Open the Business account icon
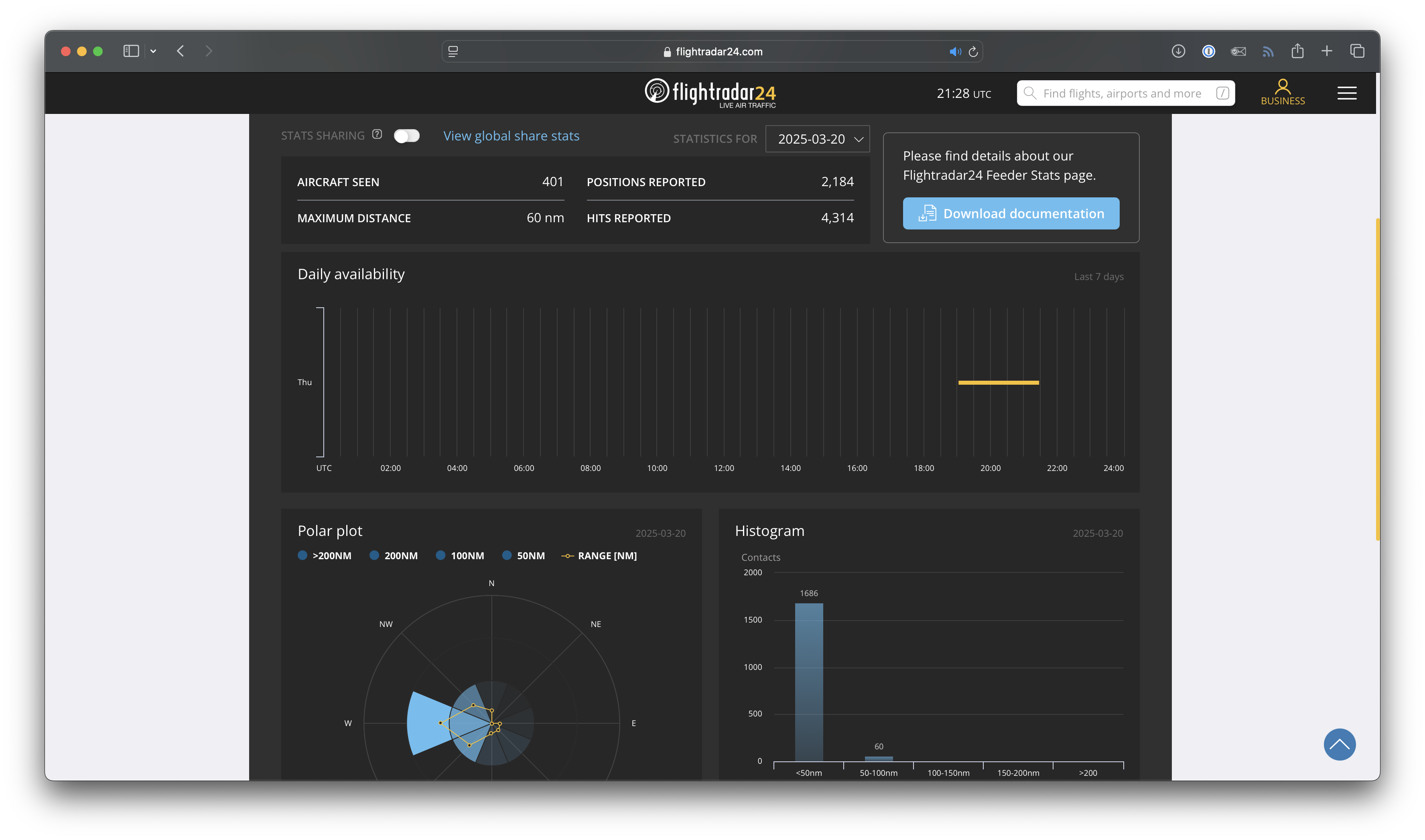Viewport: 1425px width, 840px height. (x=1283, y=92)
